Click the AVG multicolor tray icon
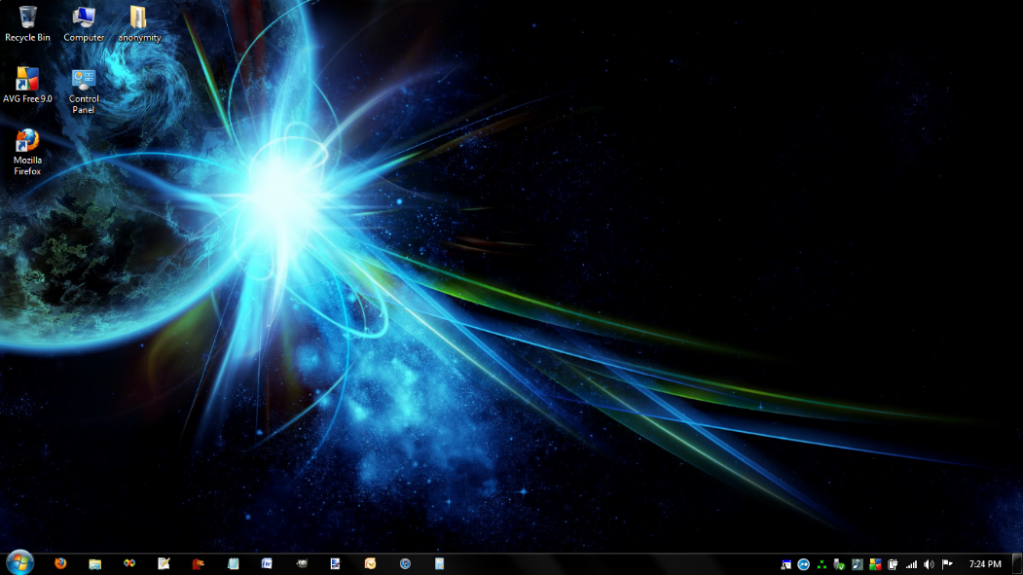Image resolution: width=1023 pixels, height=575 pixels. [x=875, y=564]
